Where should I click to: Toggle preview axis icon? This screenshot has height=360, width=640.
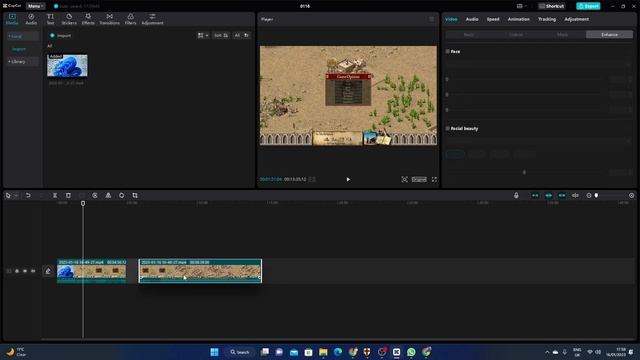[575, 196]
